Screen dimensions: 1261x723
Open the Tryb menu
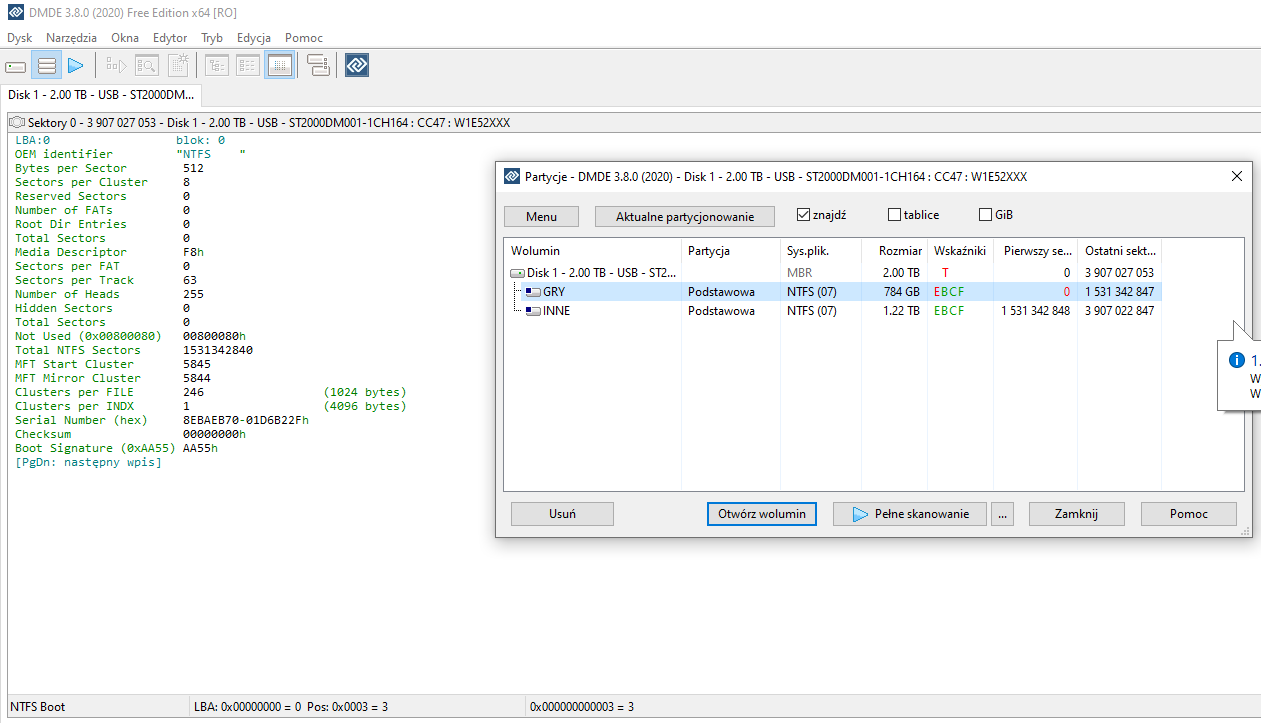coord(212,37)
